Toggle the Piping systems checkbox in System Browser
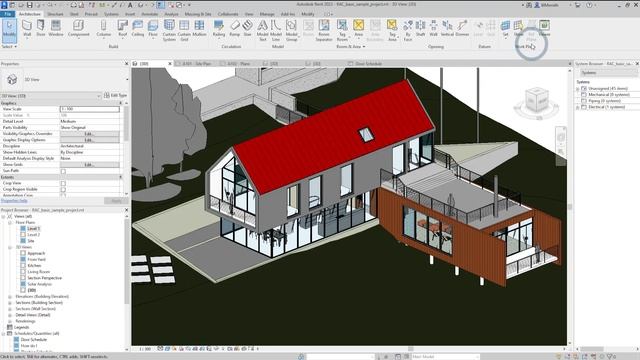This screenshot has height=360, width=640. tap(584, 100)
